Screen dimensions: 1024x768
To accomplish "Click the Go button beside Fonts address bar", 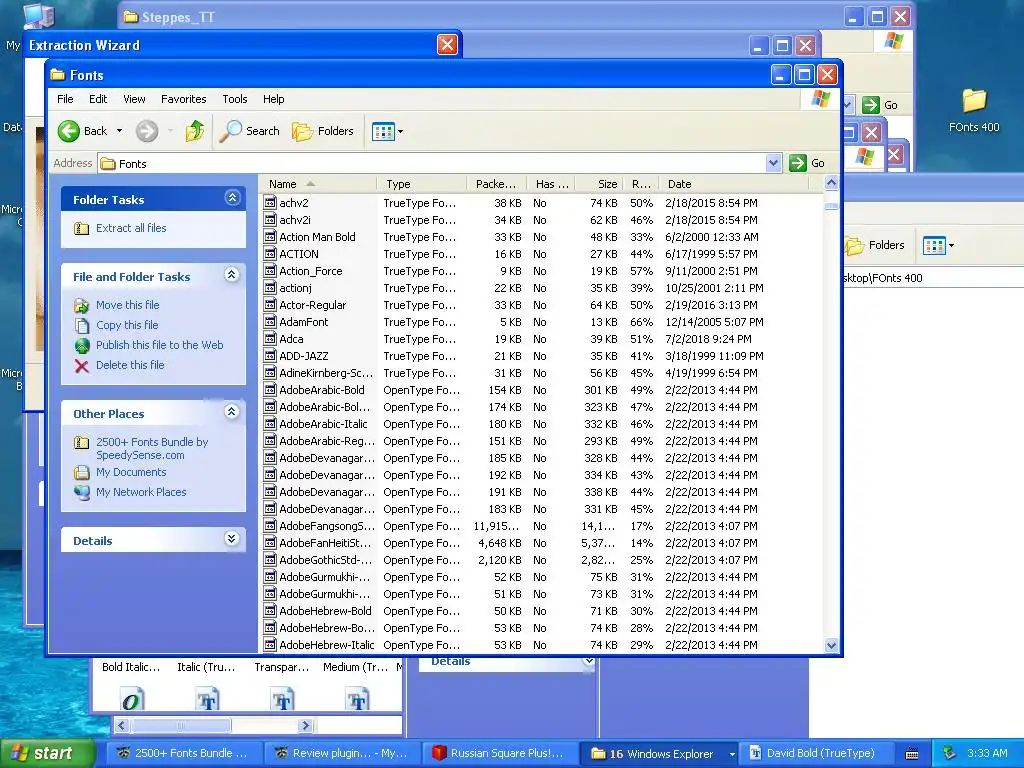I will 807,163.
